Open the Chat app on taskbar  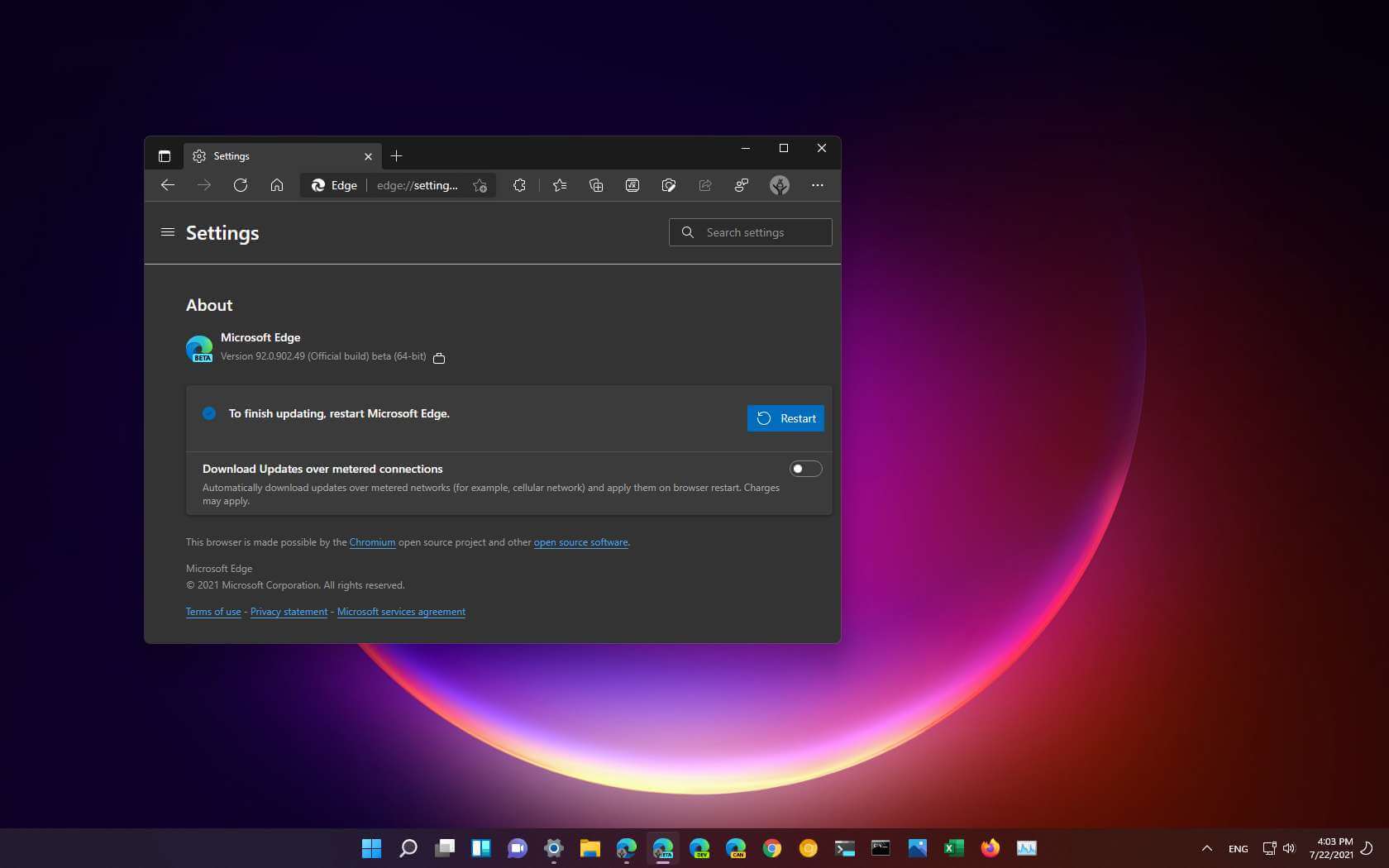(x=518, y=848)
